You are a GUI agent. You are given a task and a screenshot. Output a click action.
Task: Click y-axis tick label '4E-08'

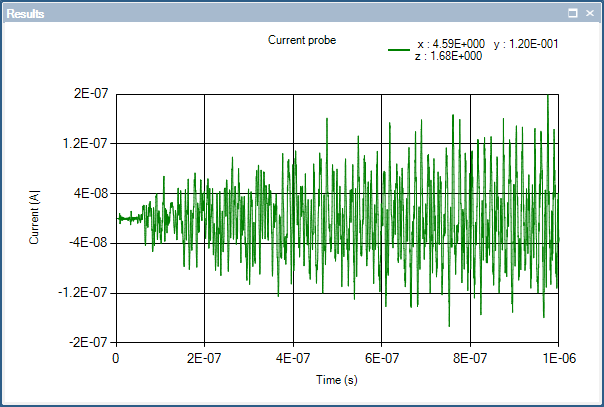[91, 193]
